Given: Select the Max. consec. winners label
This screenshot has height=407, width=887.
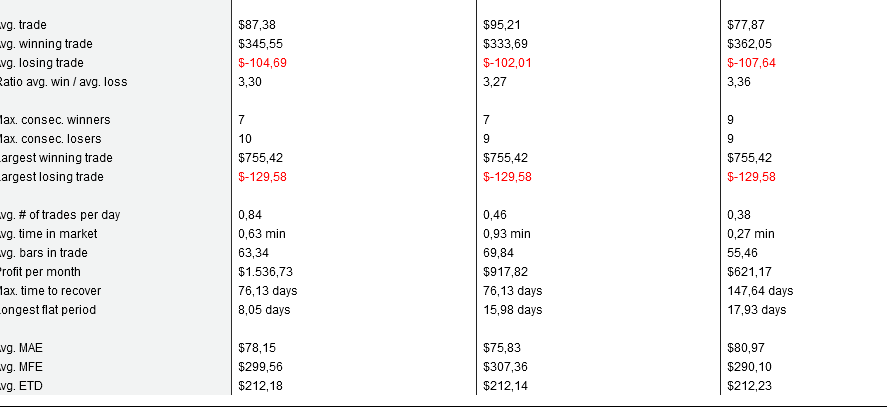Looking at the screenshot, I should tap(54, 119).
